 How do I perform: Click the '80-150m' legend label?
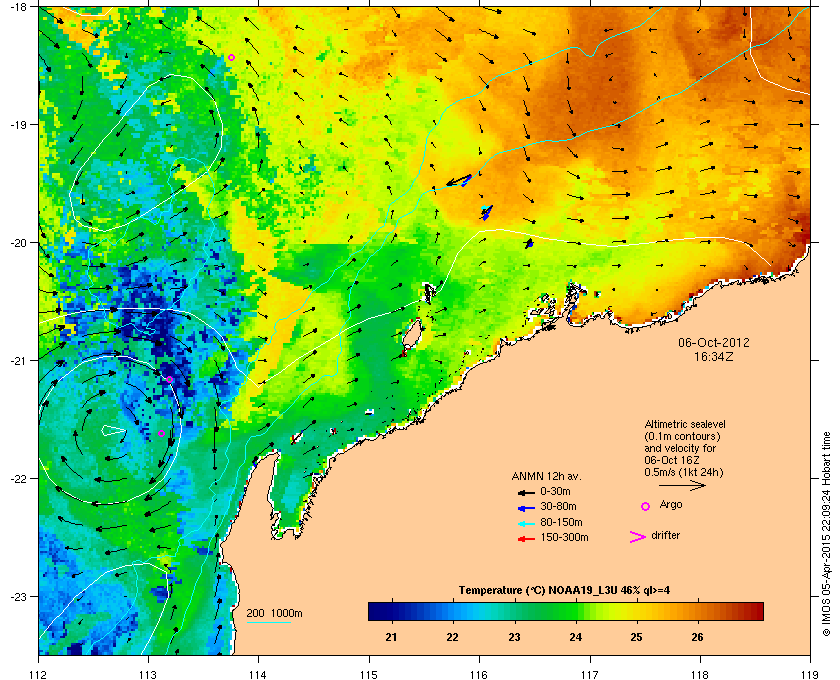pyautogui.click(x=561, y=522)
